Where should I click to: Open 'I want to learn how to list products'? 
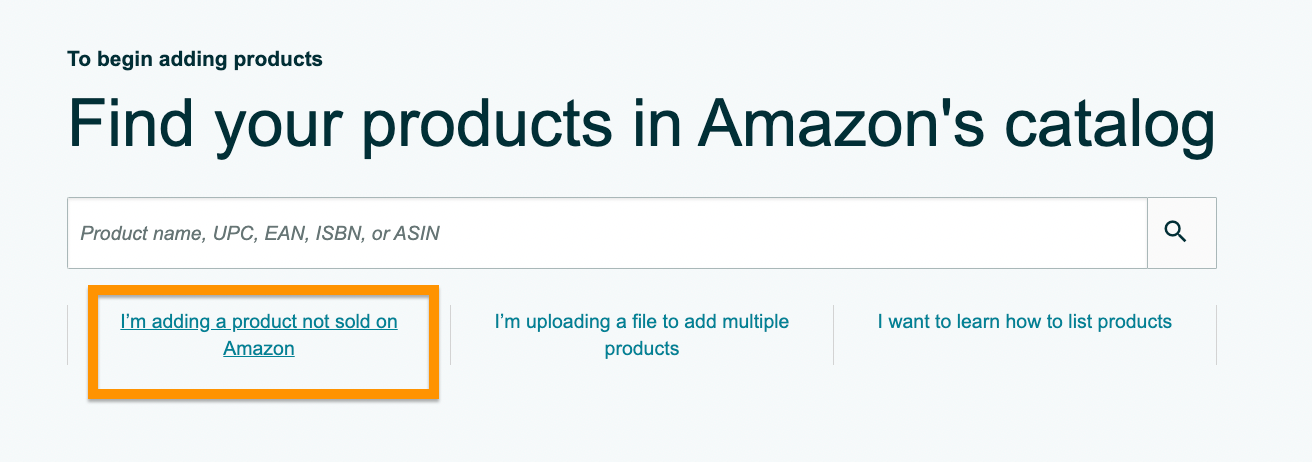(x=1025, y=322)
